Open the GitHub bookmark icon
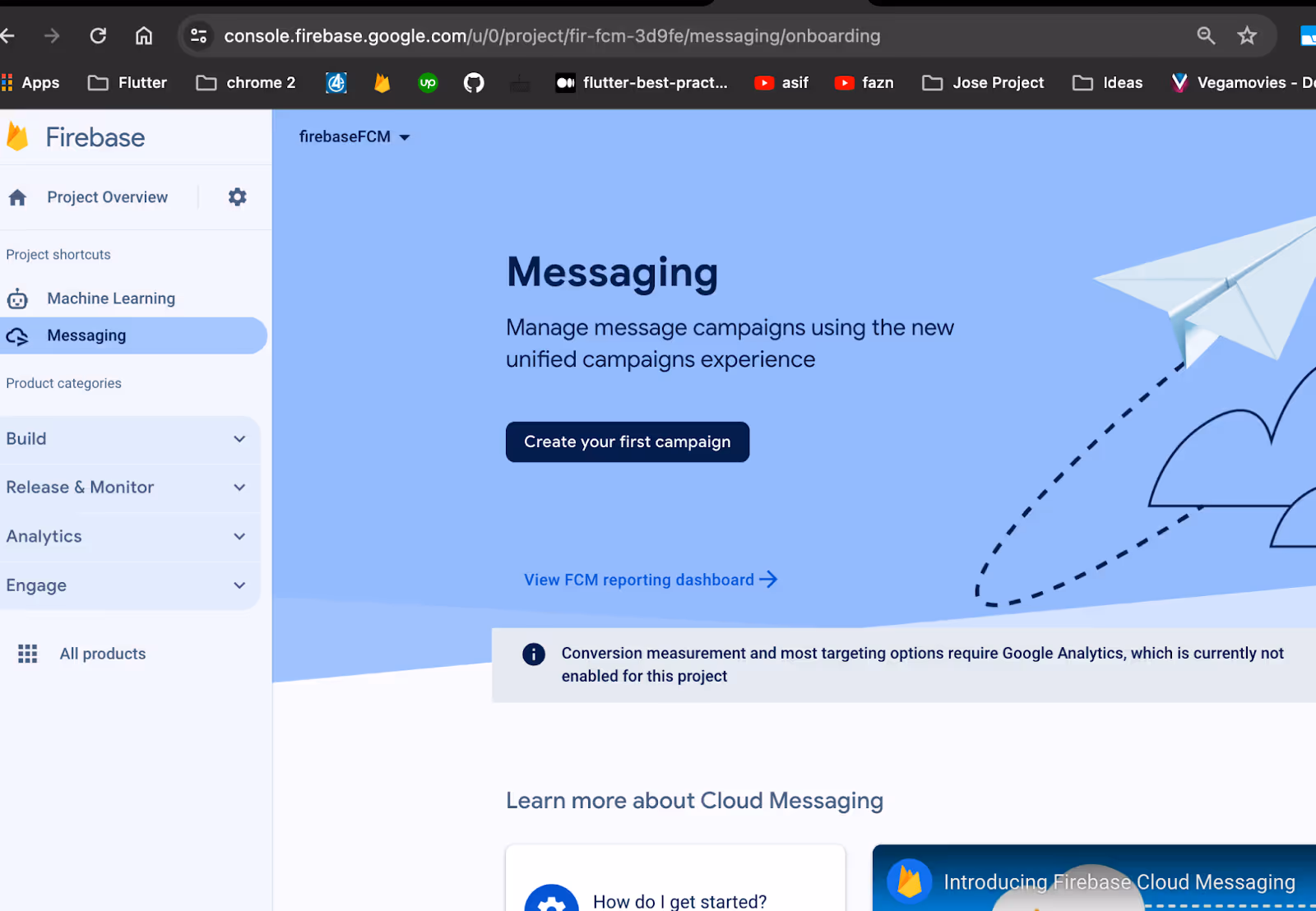The width and height of the screenshot is (1316, 911). pyautogui.click(x=474, y=82)
